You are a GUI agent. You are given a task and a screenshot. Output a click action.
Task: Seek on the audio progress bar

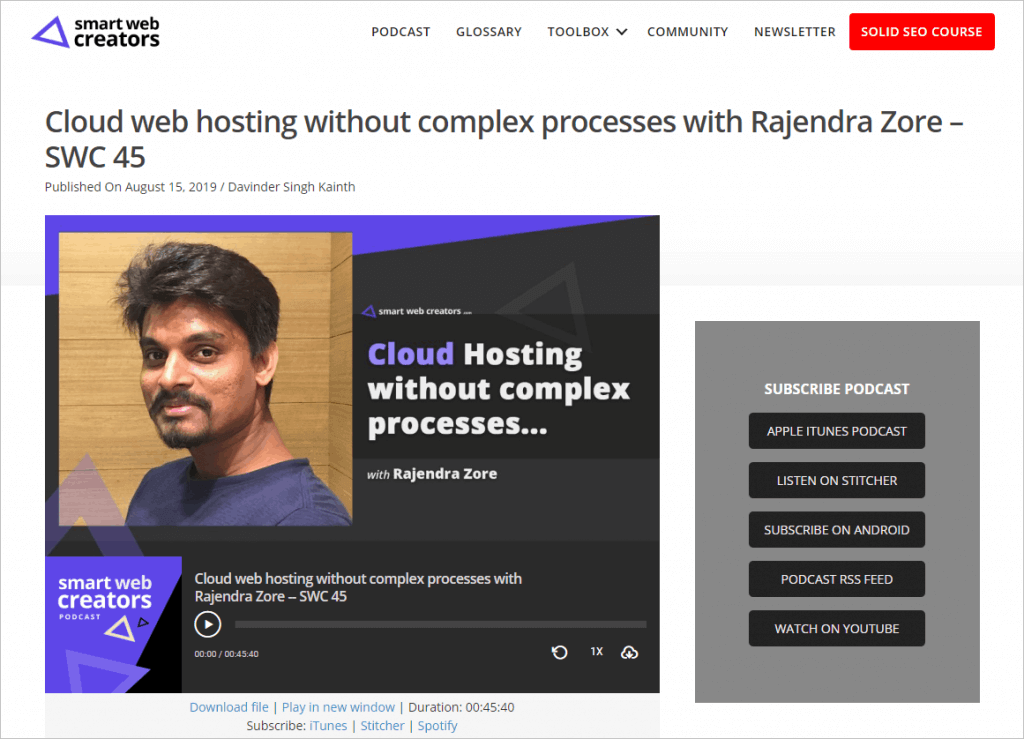pos(440,625)
